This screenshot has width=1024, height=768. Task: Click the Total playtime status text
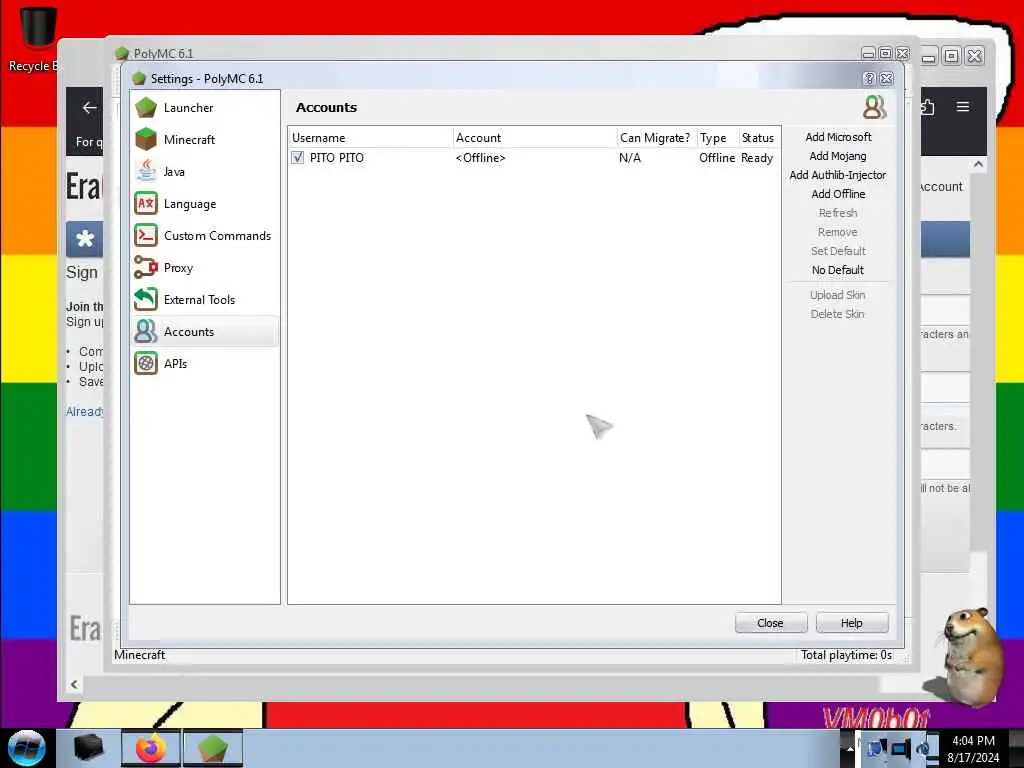click(x=846, y=655)
